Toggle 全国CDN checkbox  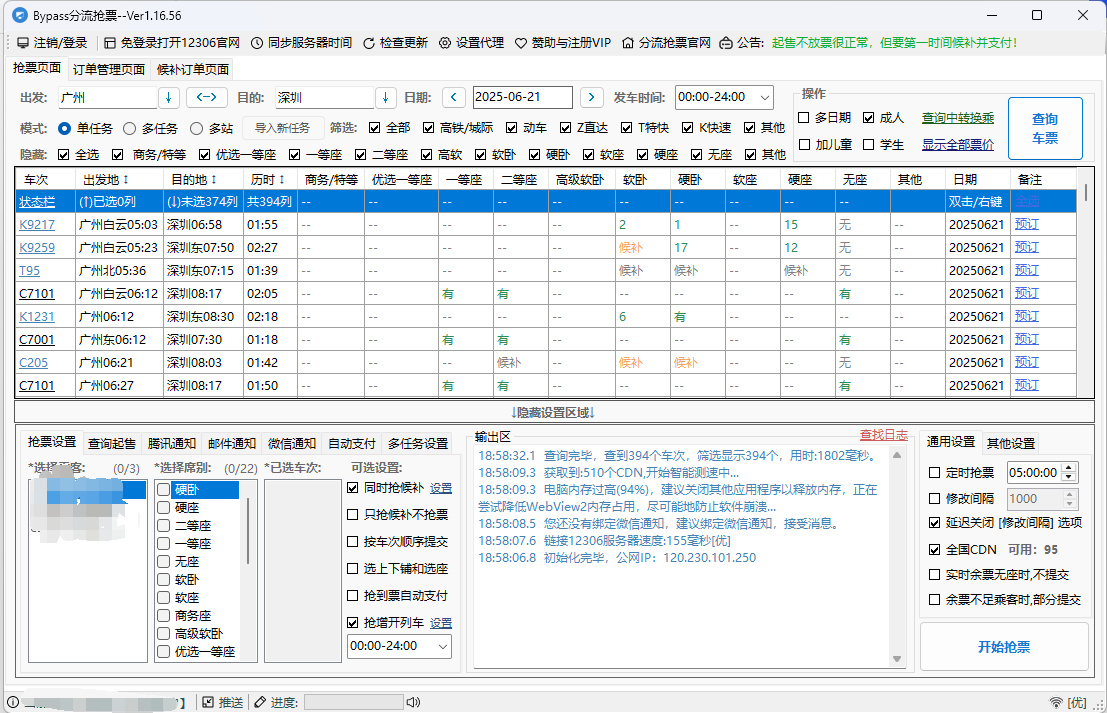coord(934,549)
